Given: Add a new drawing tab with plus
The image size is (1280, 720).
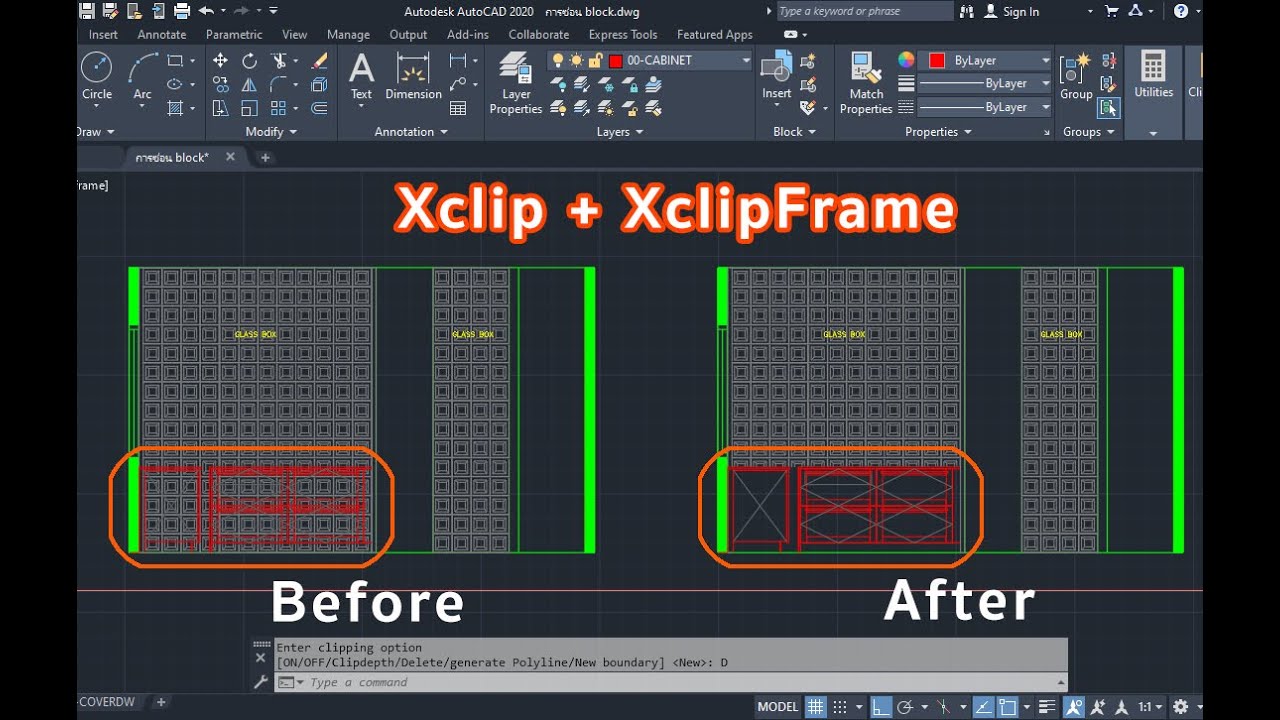Looking at the screenshot, I should pos(265,157).
